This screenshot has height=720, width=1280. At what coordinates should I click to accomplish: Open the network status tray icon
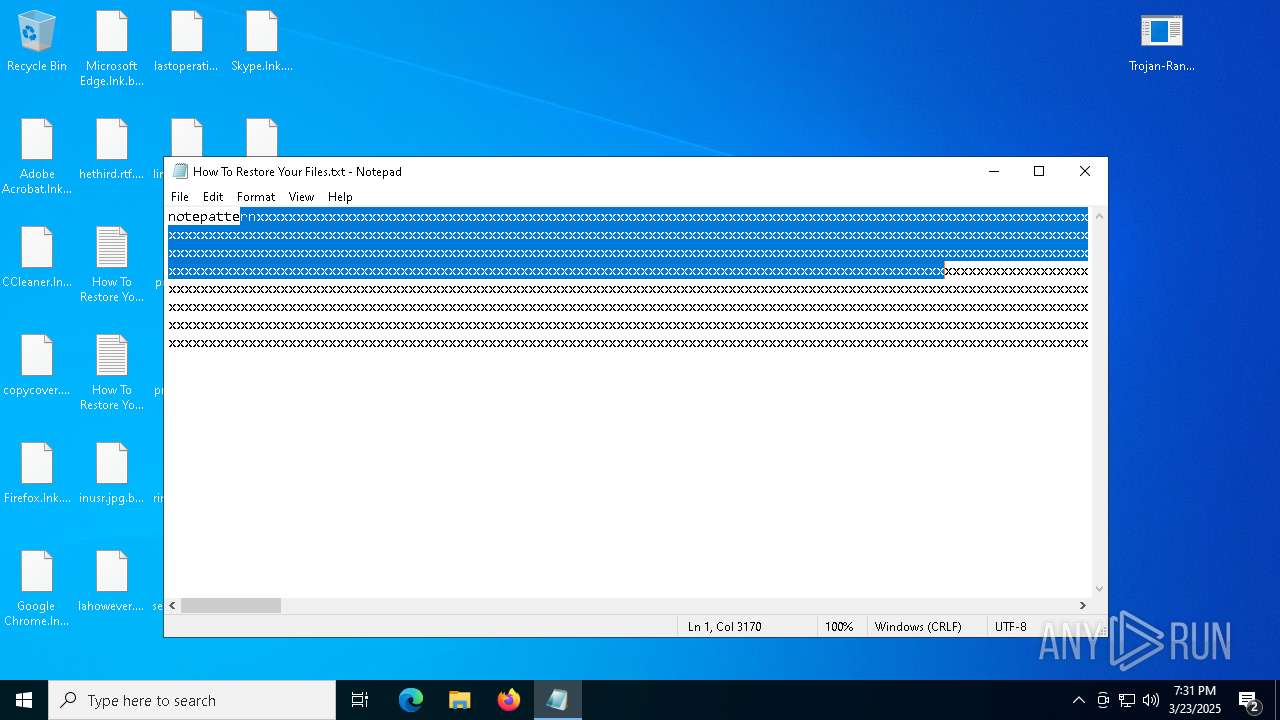(x=1127, y=700)
